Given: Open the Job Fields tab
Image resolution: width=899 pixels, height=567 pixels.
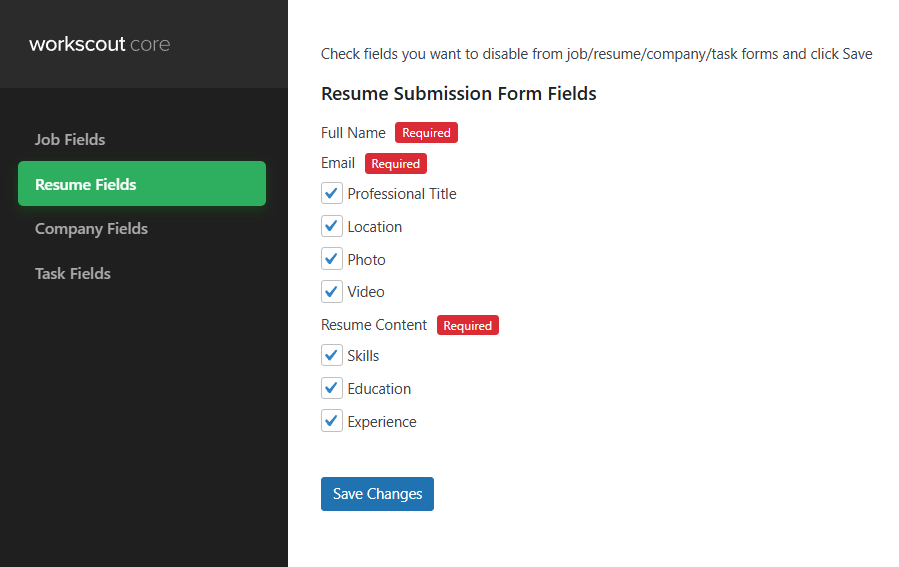Looking at the screenshot, I should click(x=70, y=139).
